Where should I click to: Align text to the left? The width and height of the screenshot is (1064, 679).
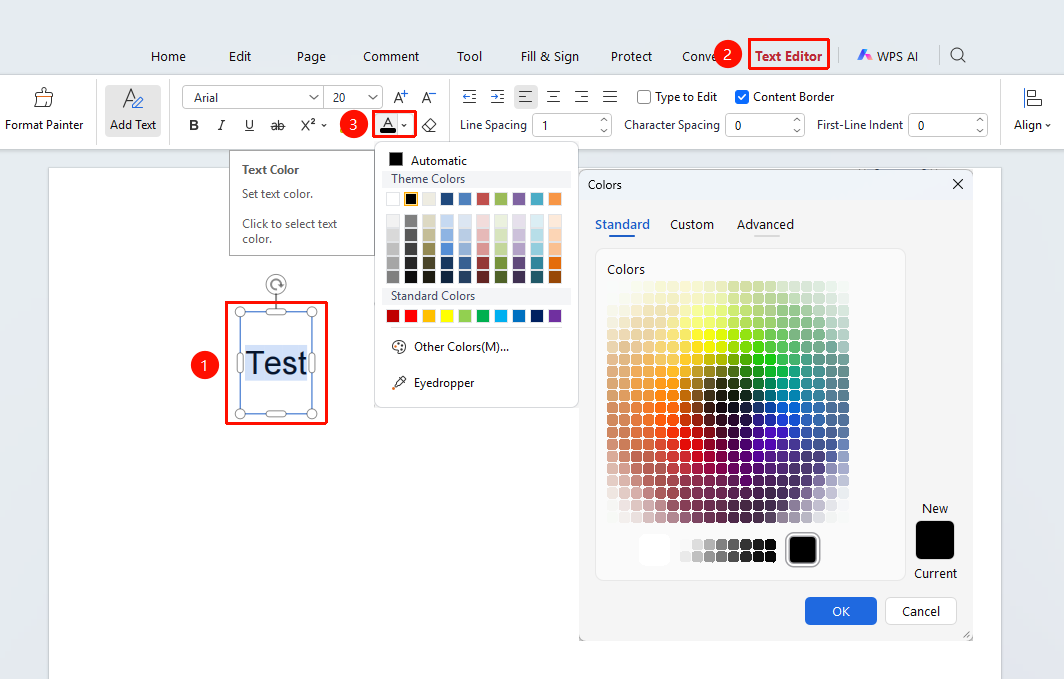525,97
